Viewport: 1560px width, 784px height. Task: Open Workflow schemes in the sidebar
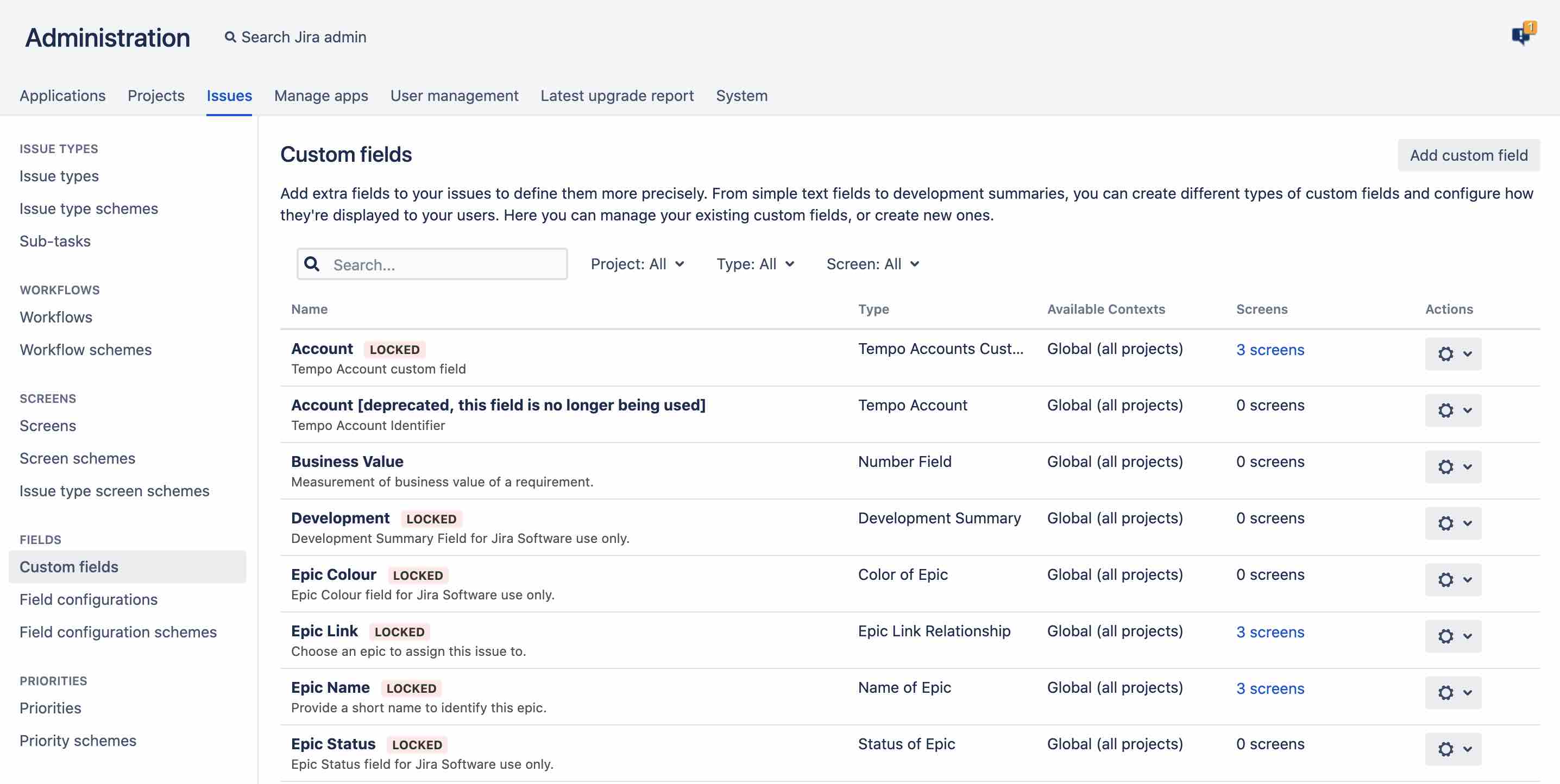[x=85, y=350]
